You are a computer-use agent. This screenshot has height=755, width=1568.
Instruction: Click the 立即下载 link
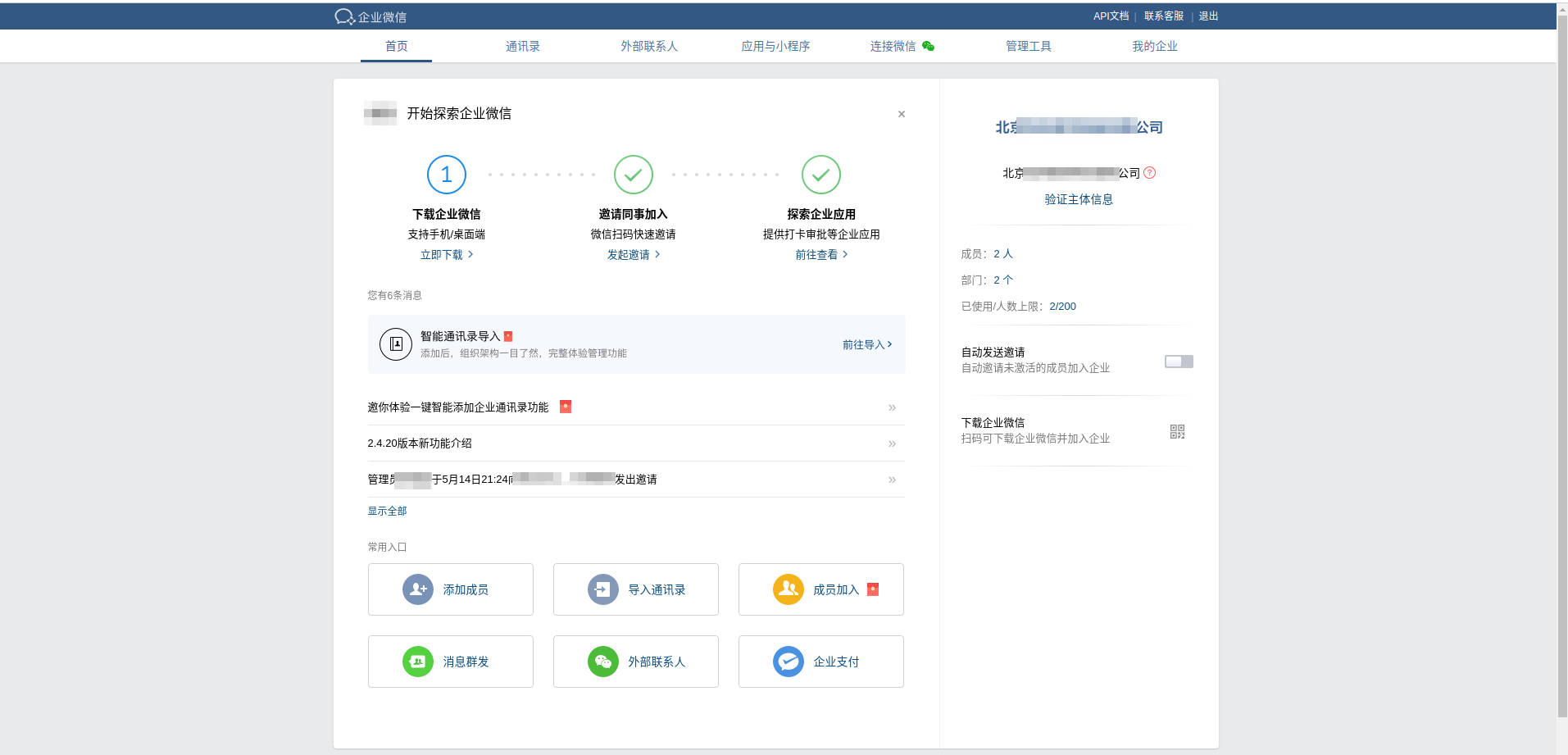click(447, 255)
